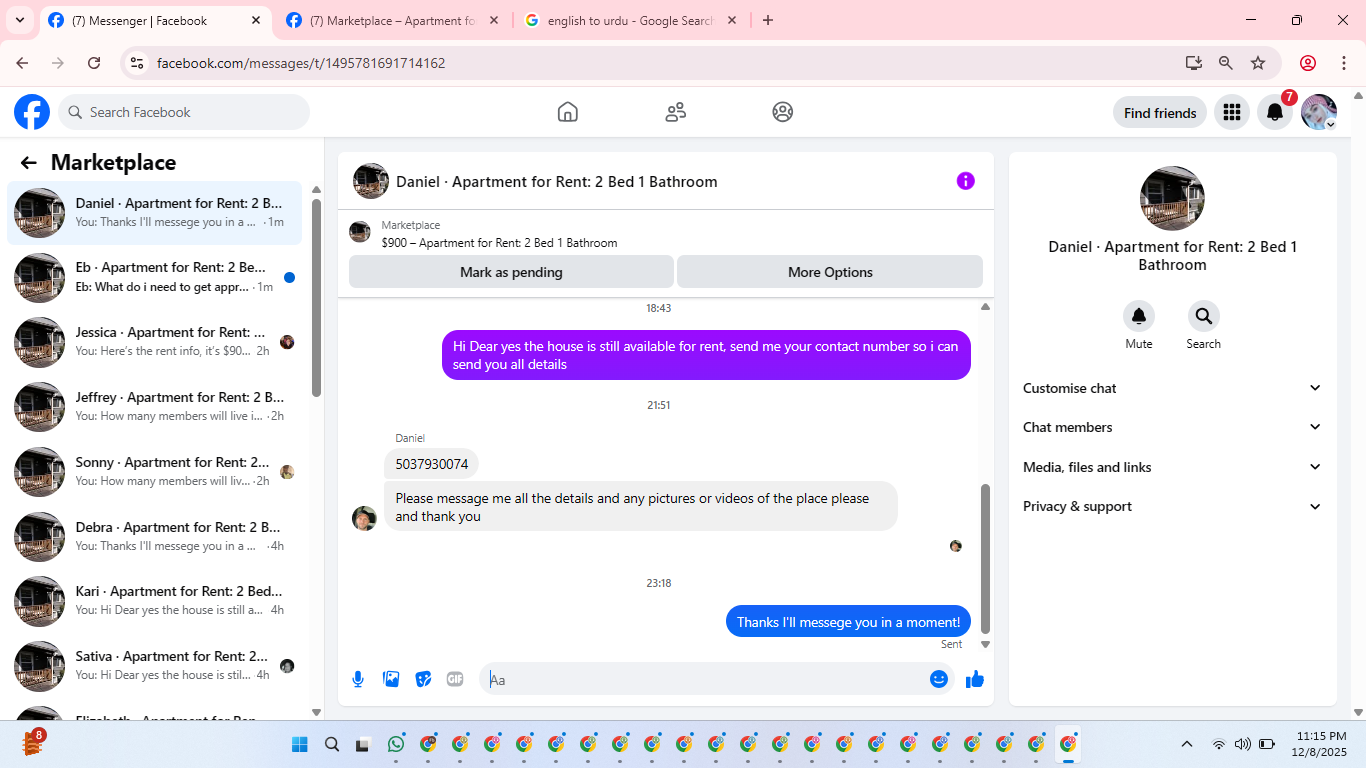Image resolution: width=1366 pixels, height=768 pixels.
Task: Click the Find friends button
Action: point(1160,113)
